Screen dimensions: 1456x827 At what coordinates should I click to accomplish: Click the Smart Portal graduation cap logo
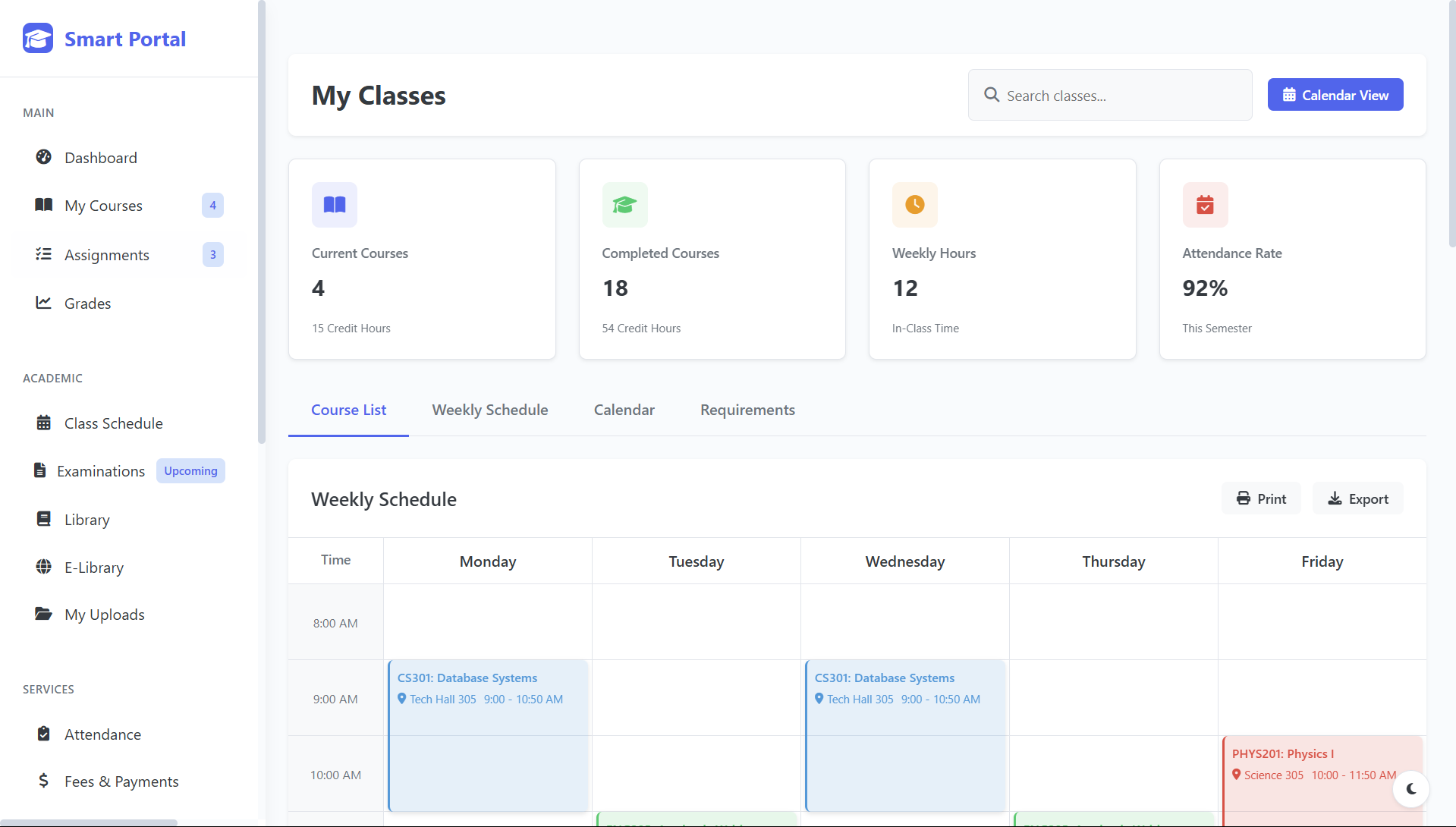pyautogui.click(x=38, y=38)
